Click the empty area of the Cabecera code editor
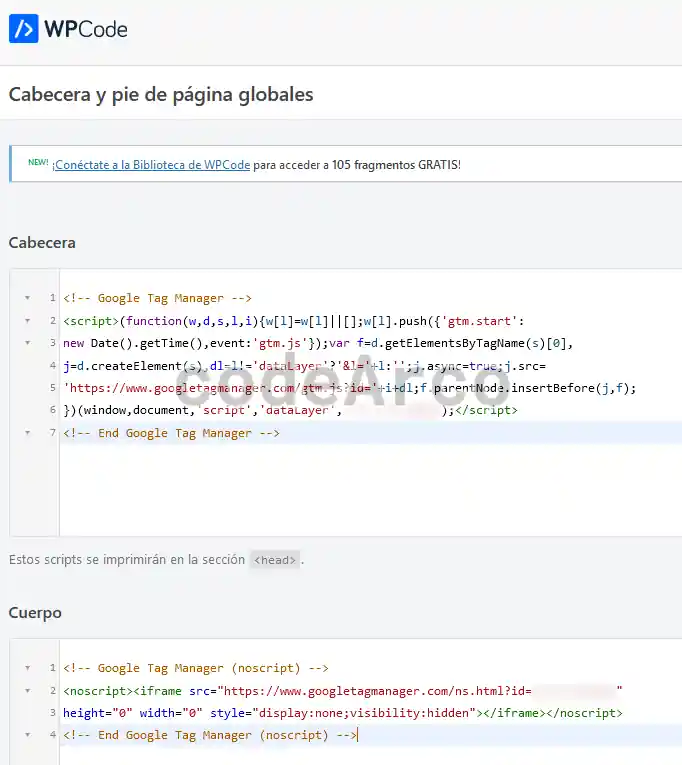Screen dimensions: 682x765 click(371, 488)
